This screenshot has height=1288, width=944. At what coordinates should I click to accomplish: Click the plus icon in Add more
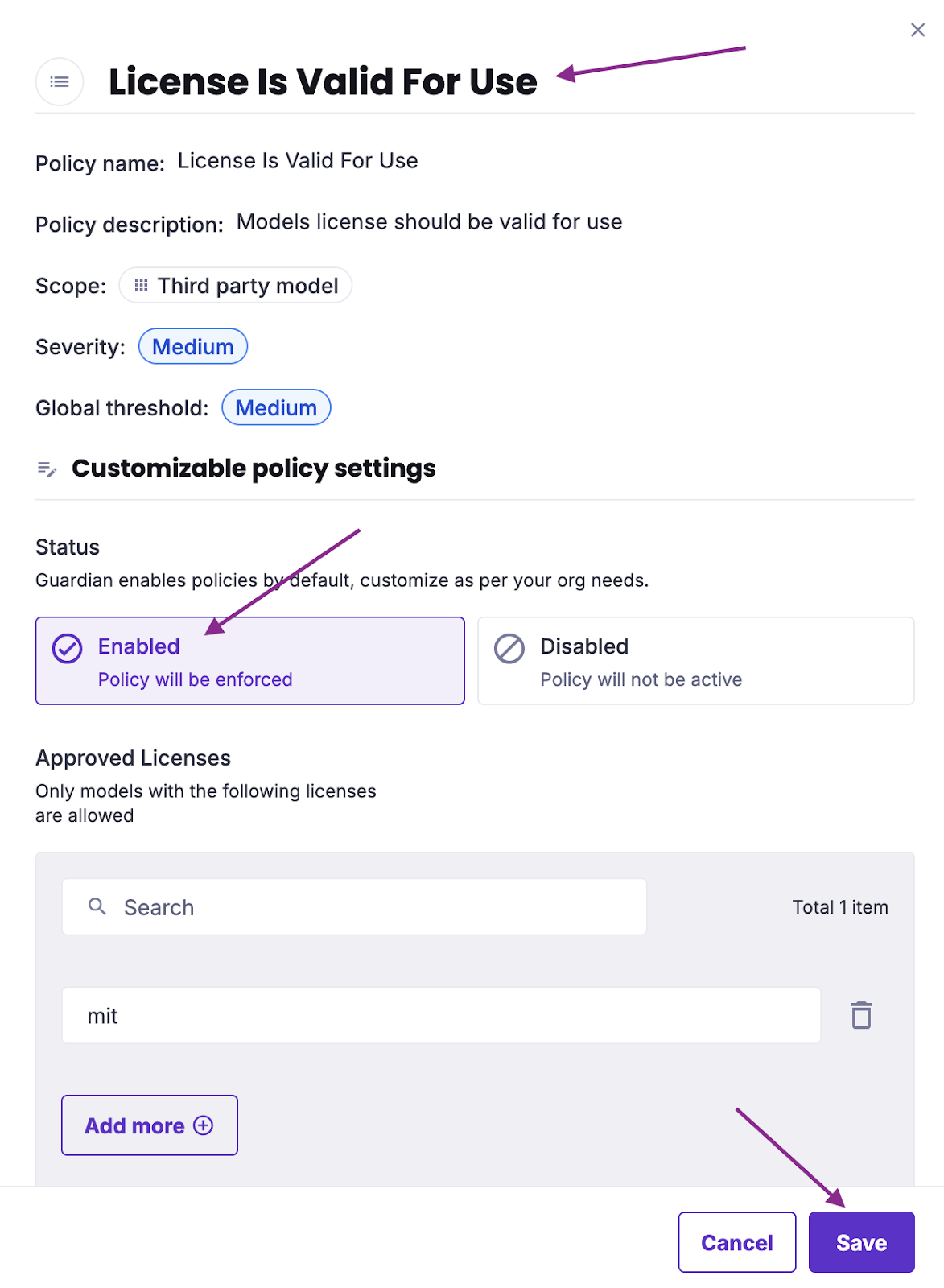tap(204, 1125)
